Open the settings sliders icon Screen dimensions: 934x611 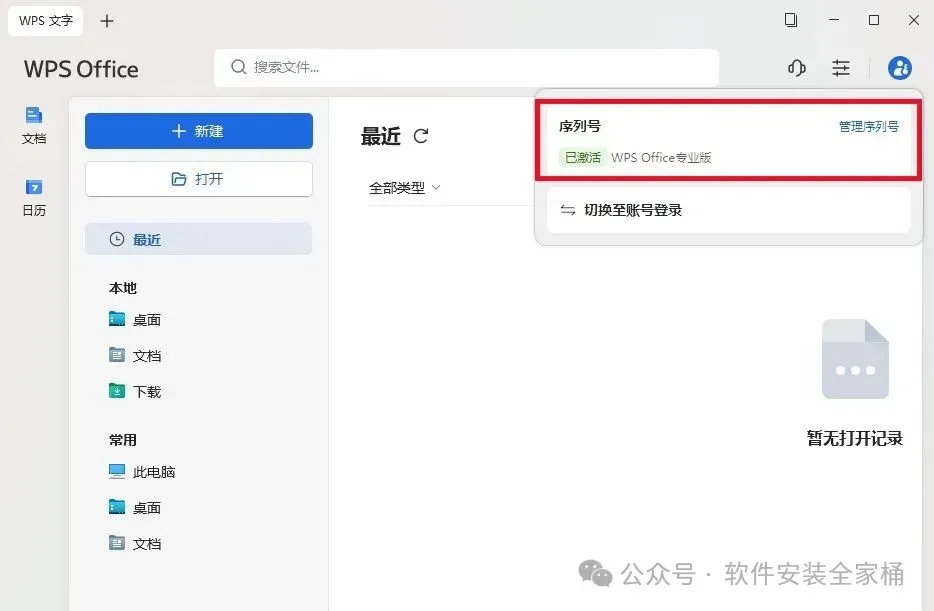[x=840, y=68]
